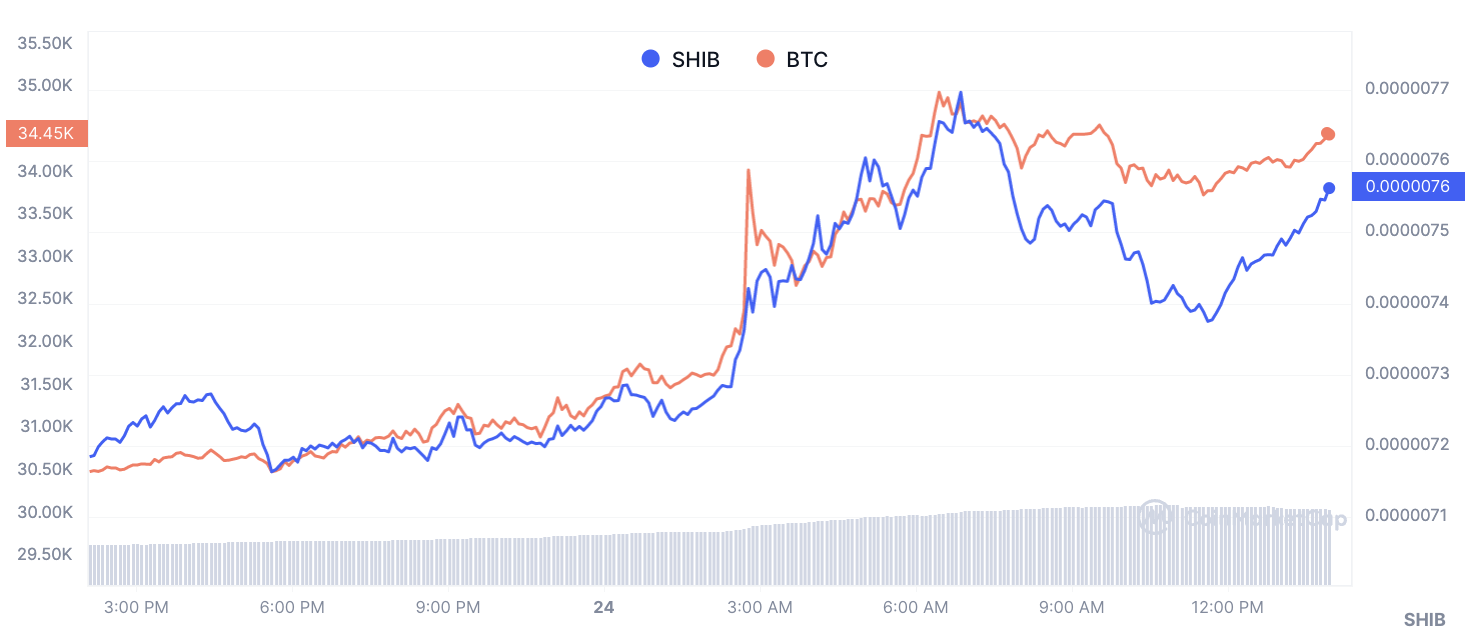1474x638 pixels.
Task: Click the blue 0.0000076 current price tag
Action: [x=1407, y=186]
